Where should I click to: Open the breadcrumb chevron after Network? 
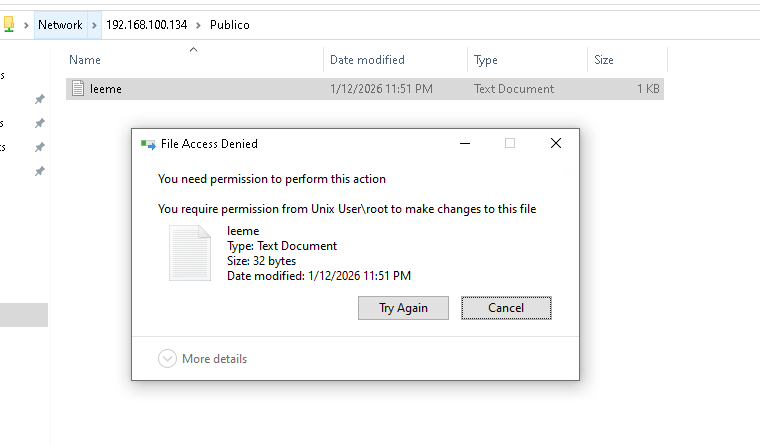tap(94, 24)
